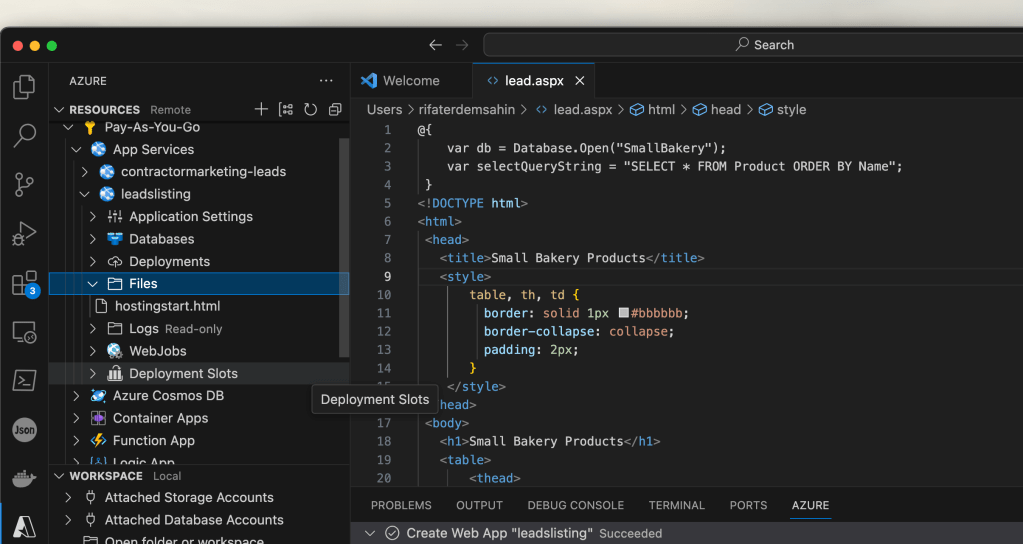Expand Attached Database Accounts

tap(69, 520)
